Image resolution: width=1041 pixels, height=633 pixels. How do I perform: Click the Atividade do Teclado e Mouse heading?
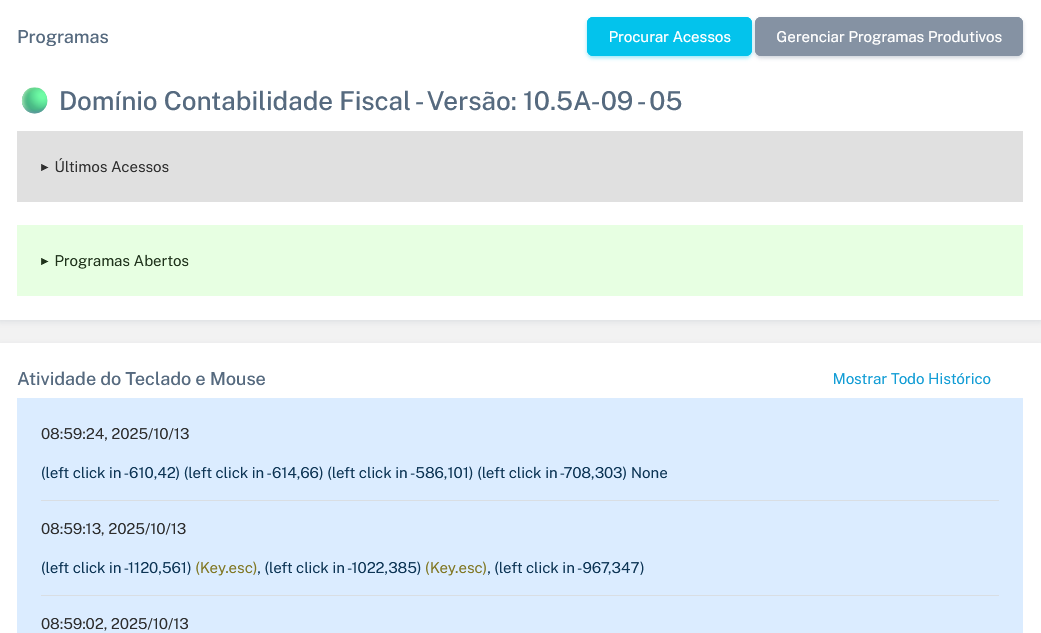coord(141,379)
